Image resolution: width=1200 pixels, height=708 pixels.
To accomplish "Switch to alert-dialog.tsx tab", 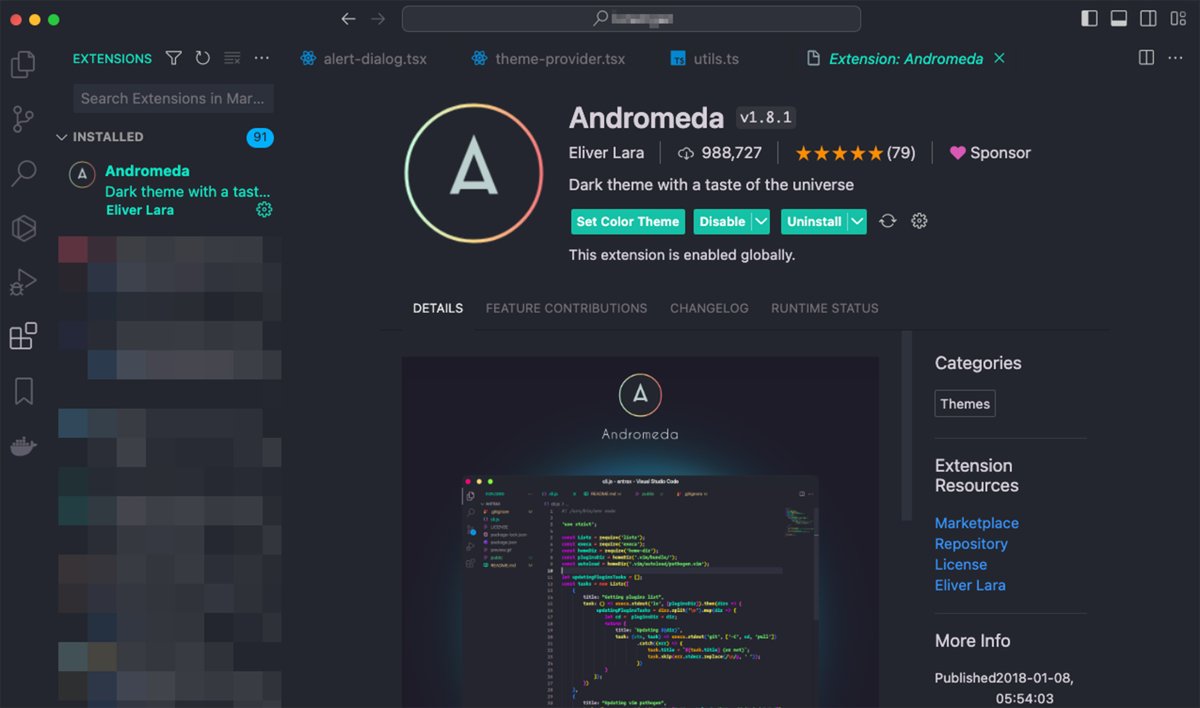I will pos(364,59).
